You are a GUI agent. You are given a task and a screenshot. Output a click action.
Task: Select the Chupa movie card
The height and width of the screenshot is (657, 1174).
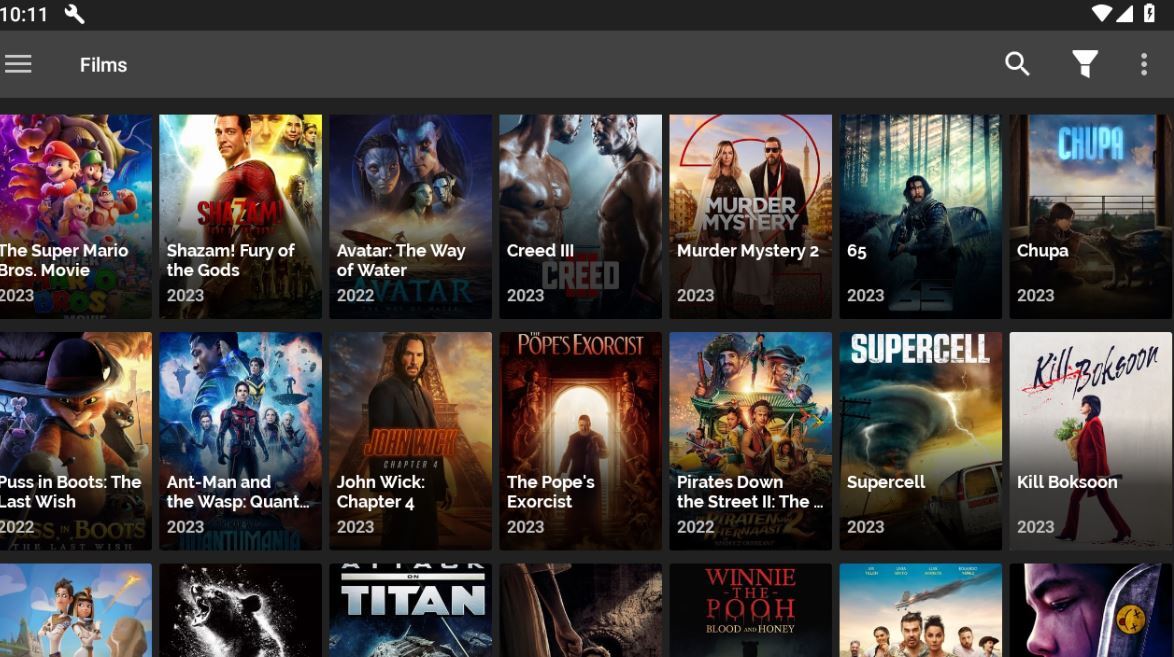1091,217
